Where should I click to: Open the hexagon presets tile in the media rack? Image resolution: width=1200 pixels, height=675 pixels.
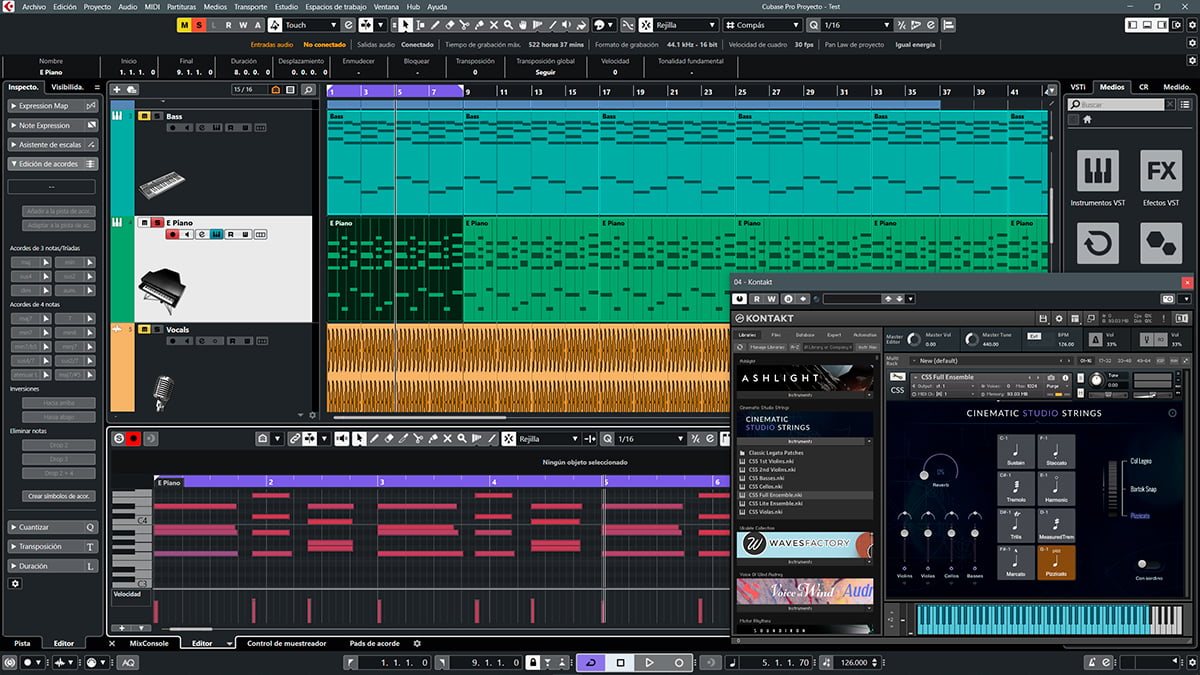pyautogui.click(x=1161, y=243)
